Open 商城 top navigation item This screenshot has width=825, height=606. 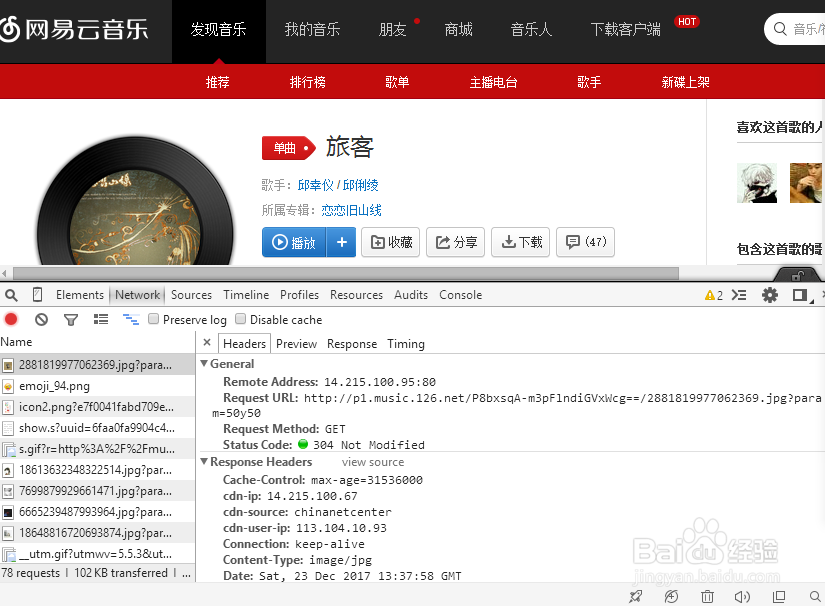[x=458, y=30]
